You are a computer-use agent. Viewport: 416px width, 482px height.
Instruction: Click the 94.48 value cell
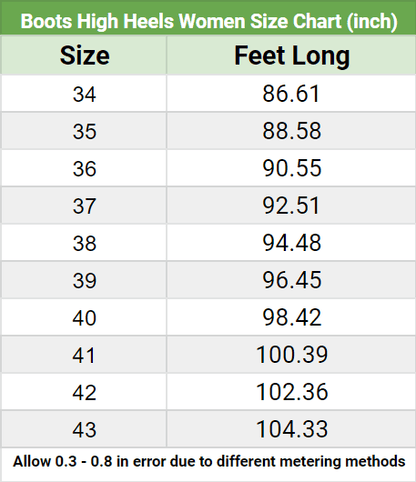(292, 243)
